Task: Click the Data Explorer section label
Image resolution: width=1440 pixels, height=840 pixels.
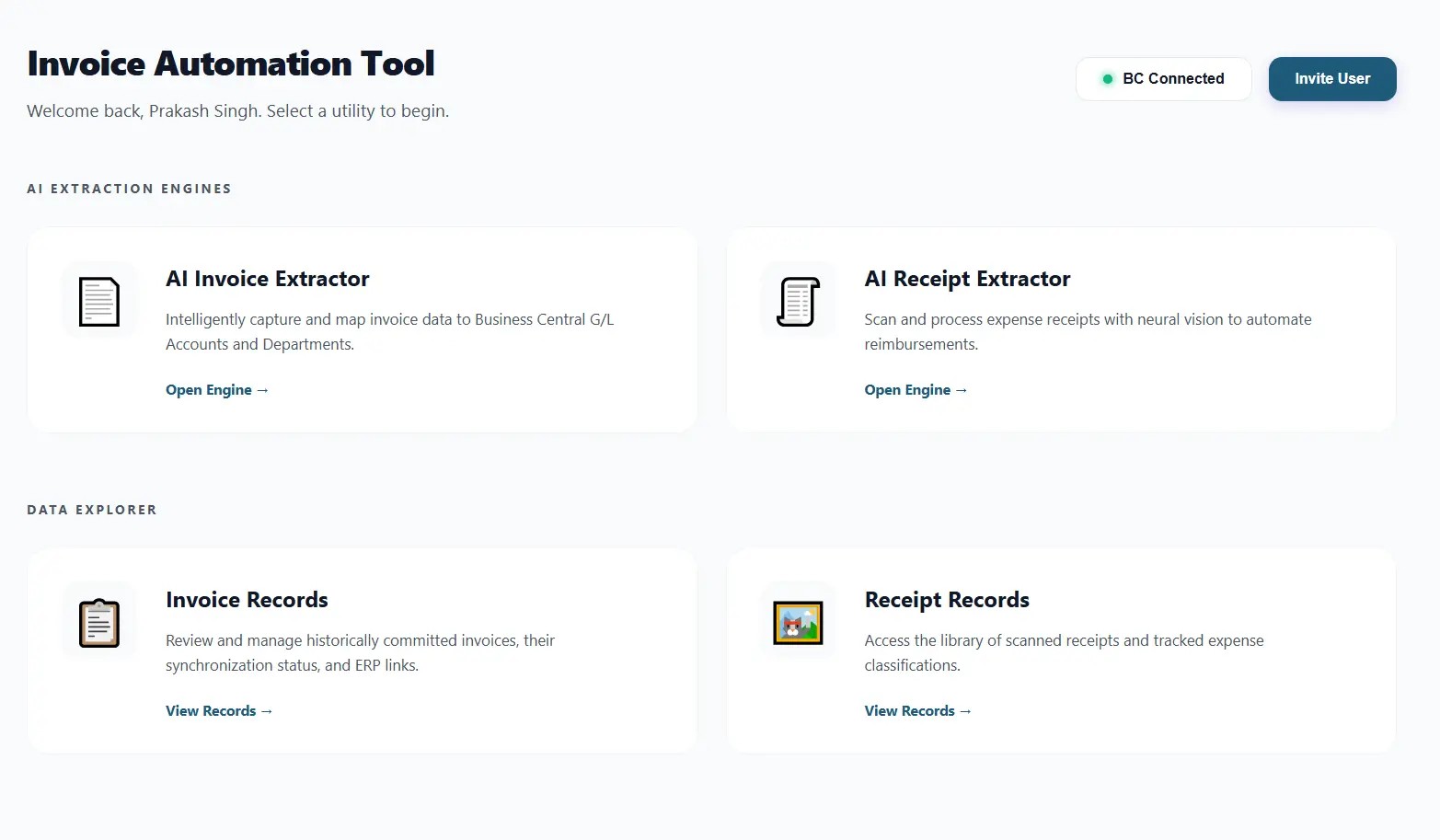Action: 92,510
